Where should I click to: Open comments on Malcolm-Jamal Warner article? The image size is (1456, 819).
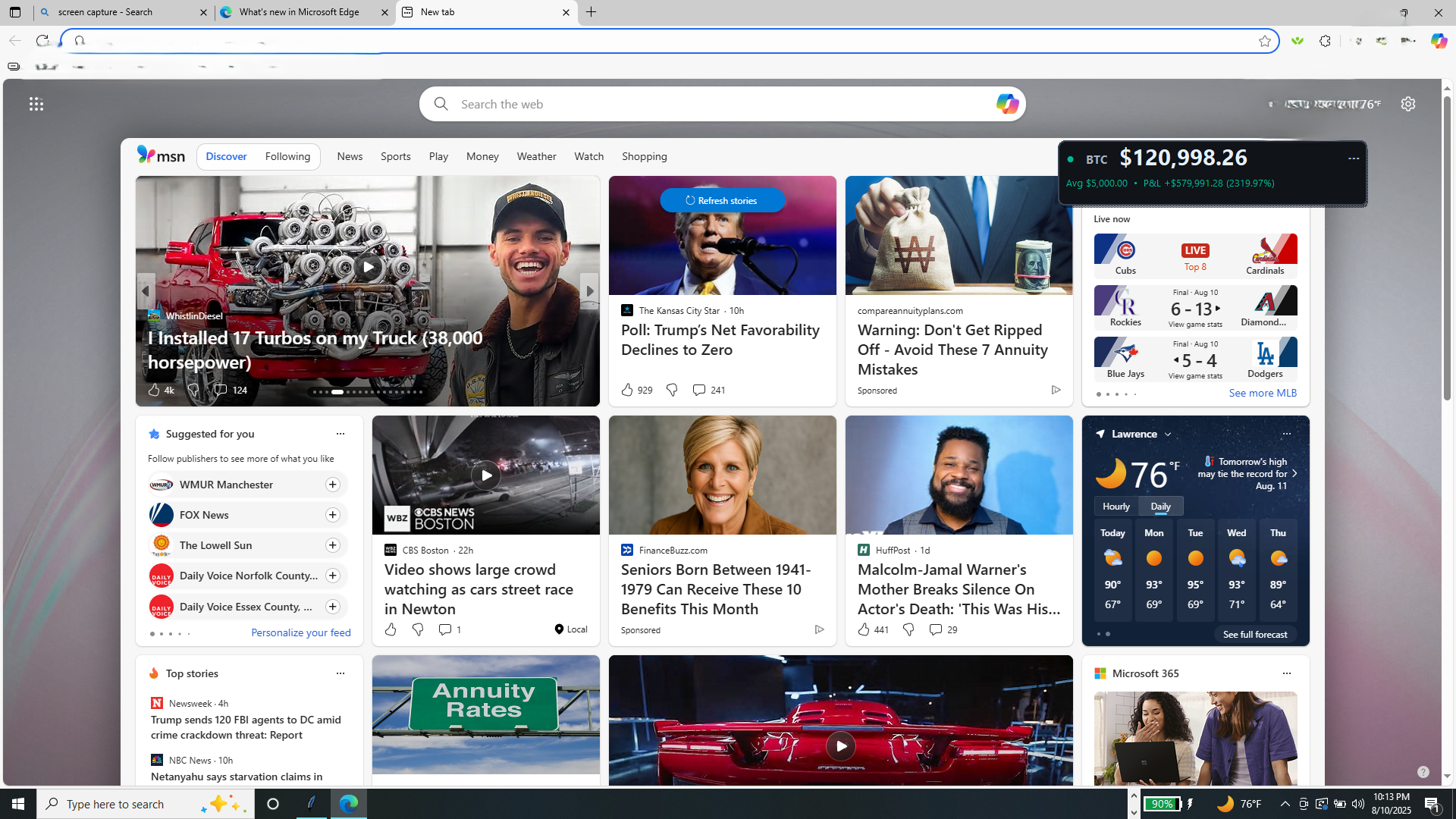[x=935, y=629]
